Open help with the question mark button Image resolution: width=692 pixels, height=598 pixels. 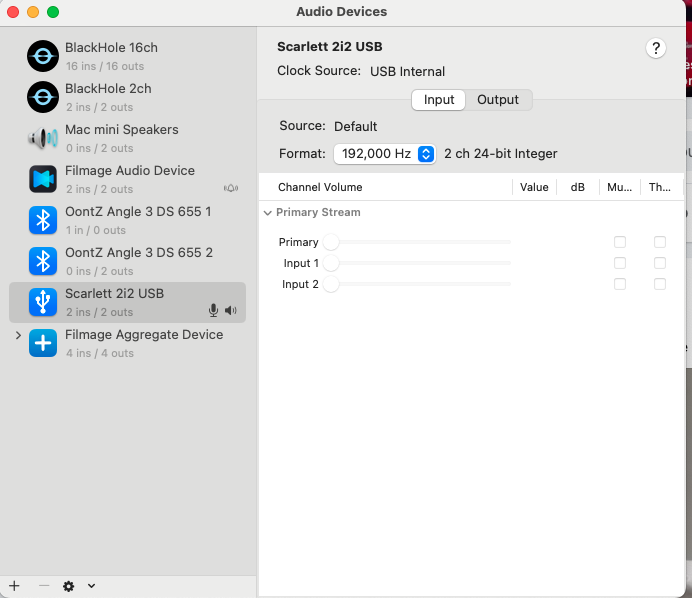[656, 48]
